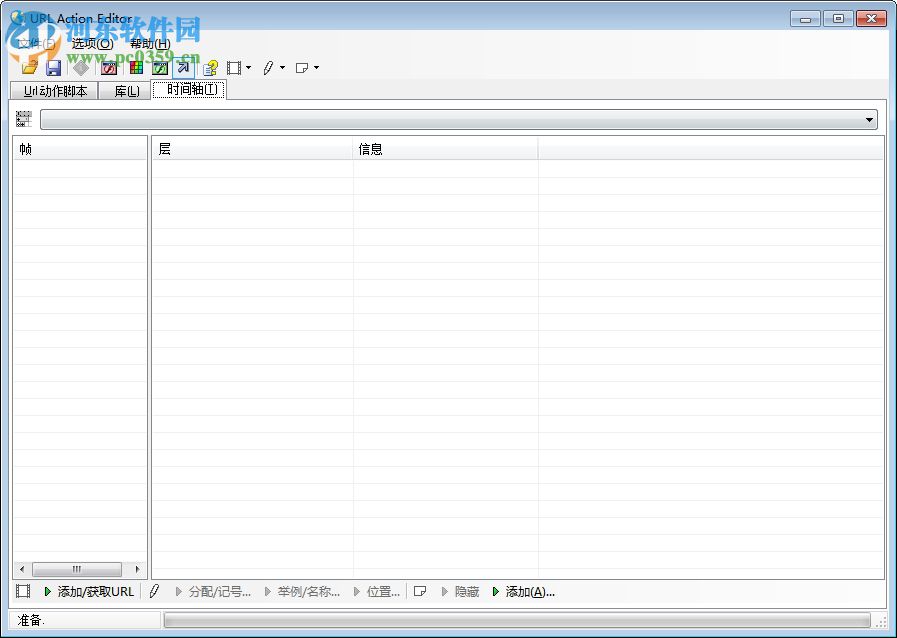
Task: Click the pencil icon in the bottom bar
Action: point(154,591)
